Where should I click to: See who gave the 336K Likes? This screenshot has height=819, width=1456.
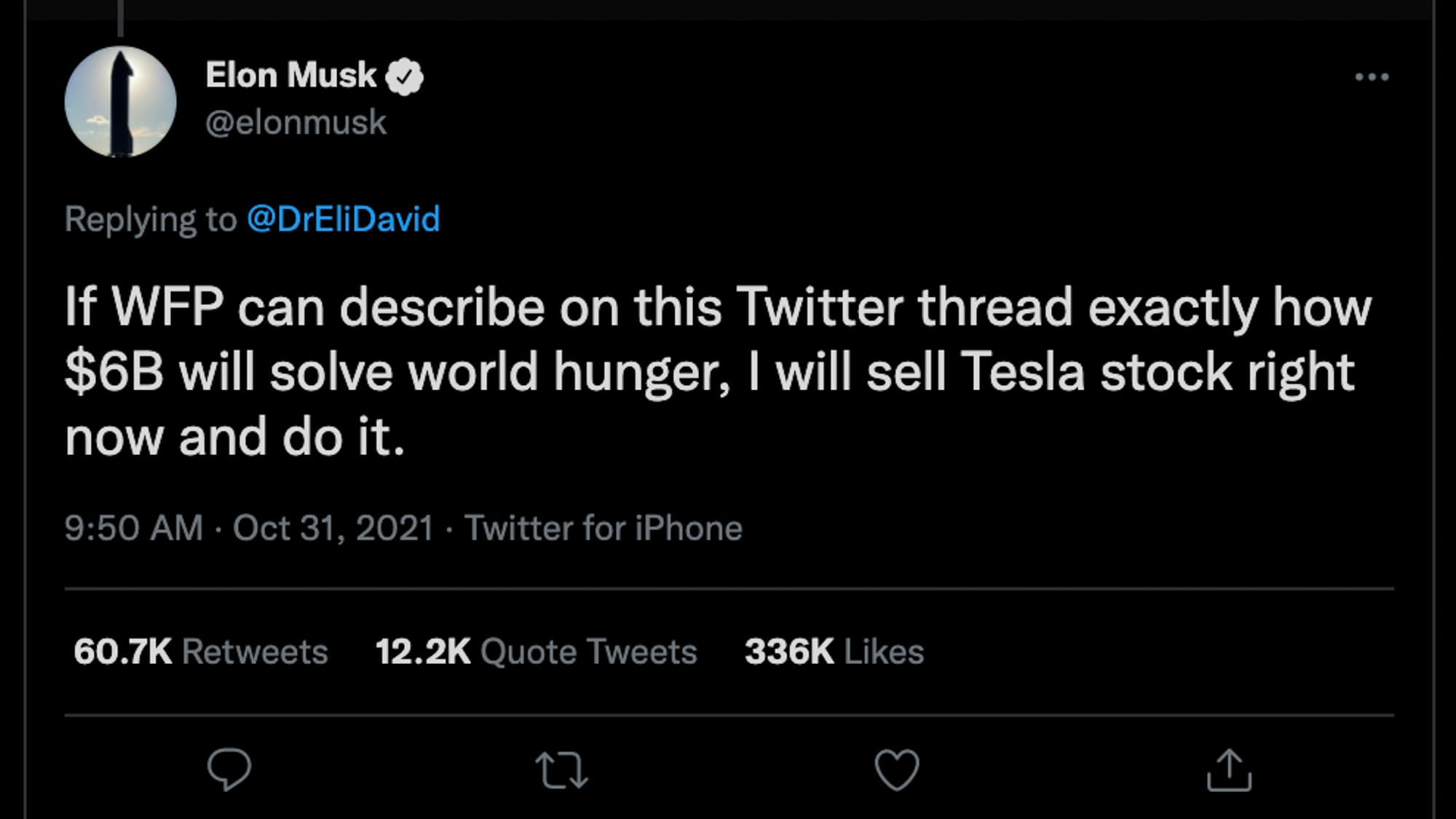click(834, 652)
